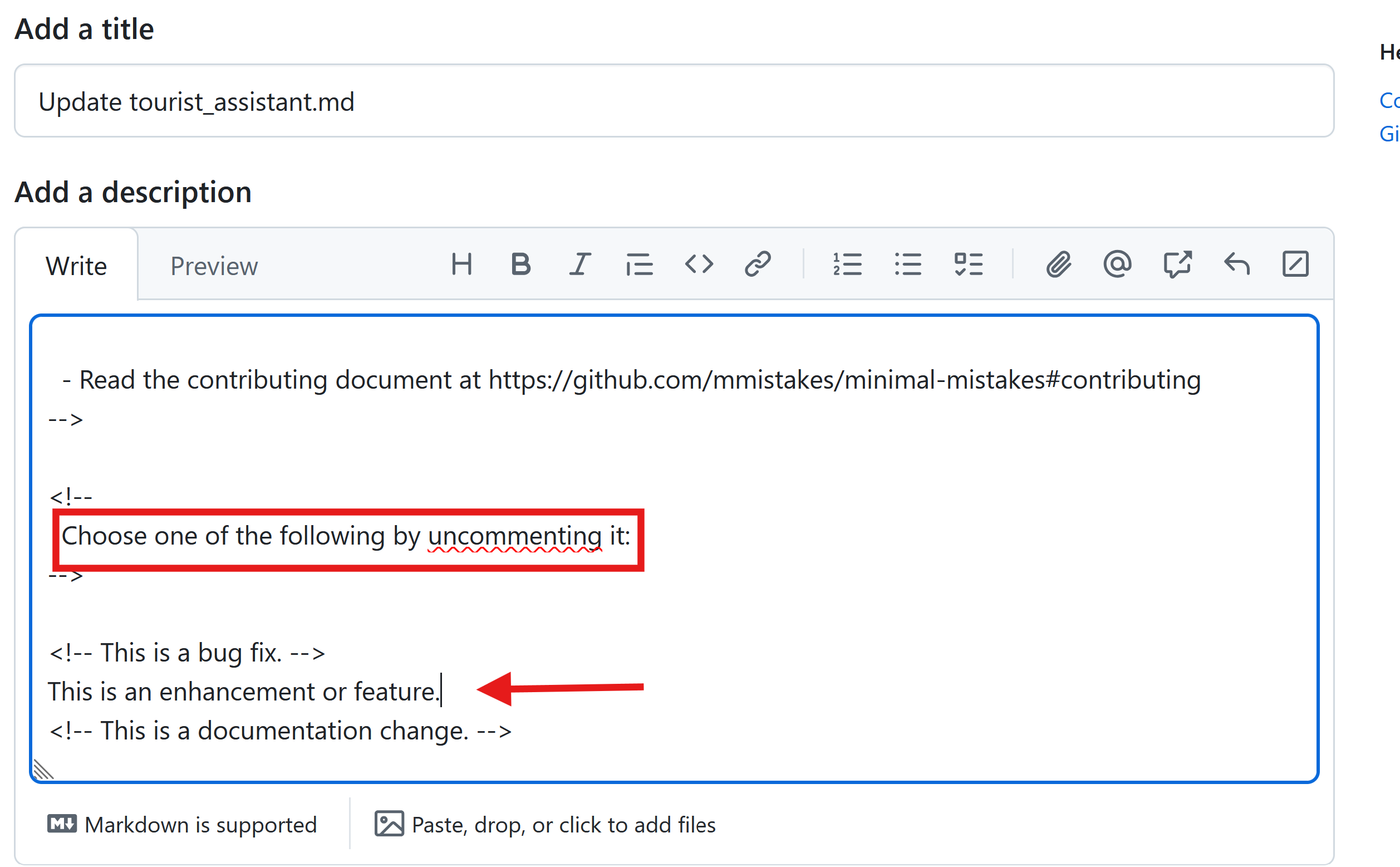Add a link with the chain icon
The width and height of the screenshot is (1400, 867).
[x=758, y=265]
